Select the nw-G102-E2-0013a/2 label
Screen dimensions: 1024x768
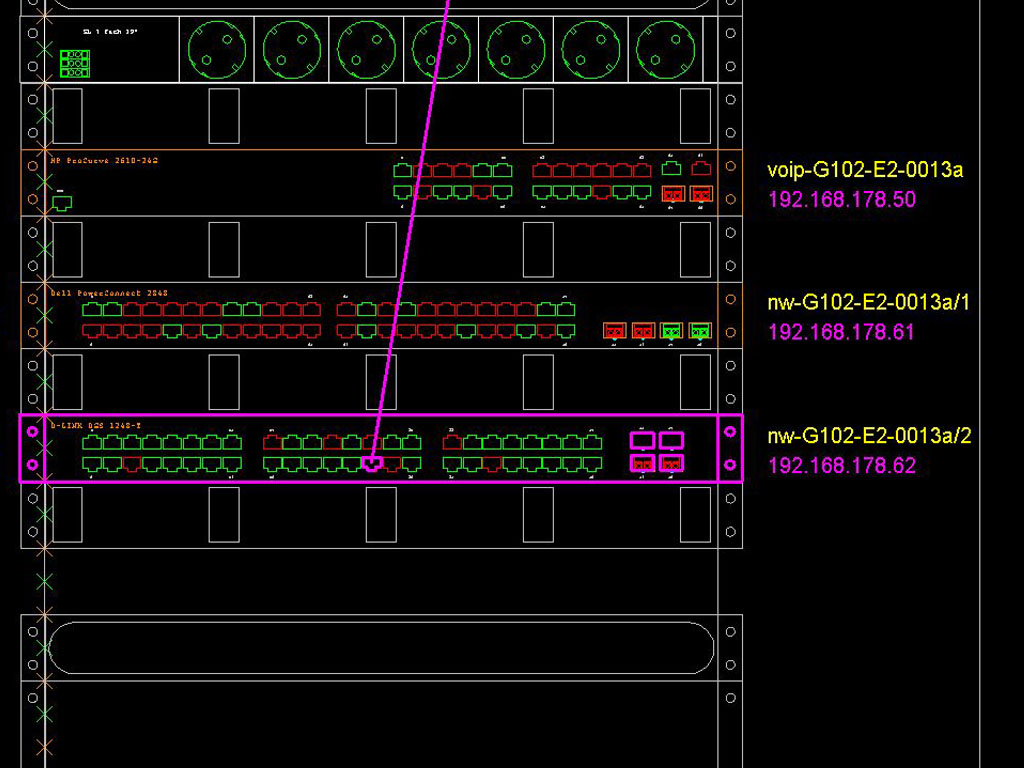click(x=869, y=435)
